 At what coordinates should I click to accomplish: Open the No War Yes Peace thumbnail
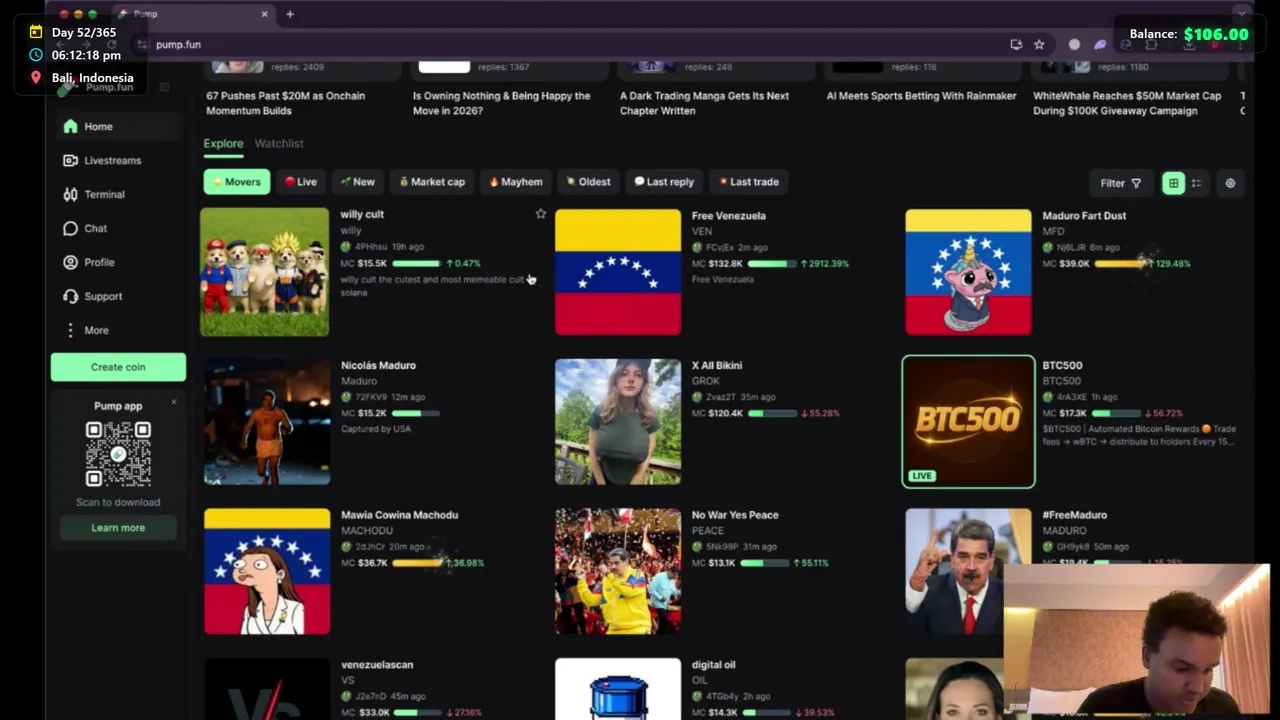point(618,571)
